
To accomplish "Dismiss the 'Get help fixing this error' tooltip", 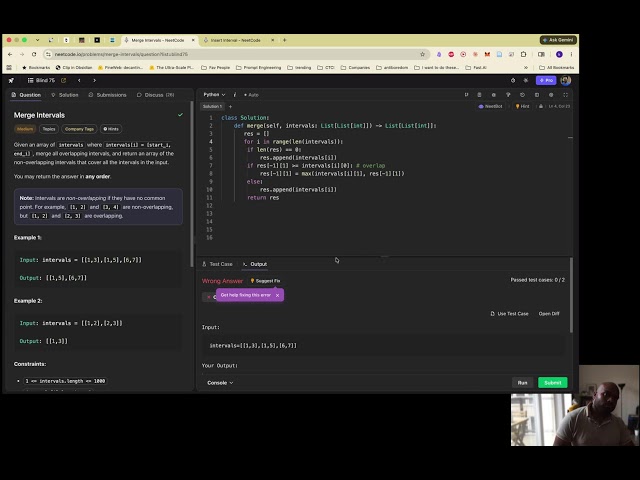I will 278,295.
